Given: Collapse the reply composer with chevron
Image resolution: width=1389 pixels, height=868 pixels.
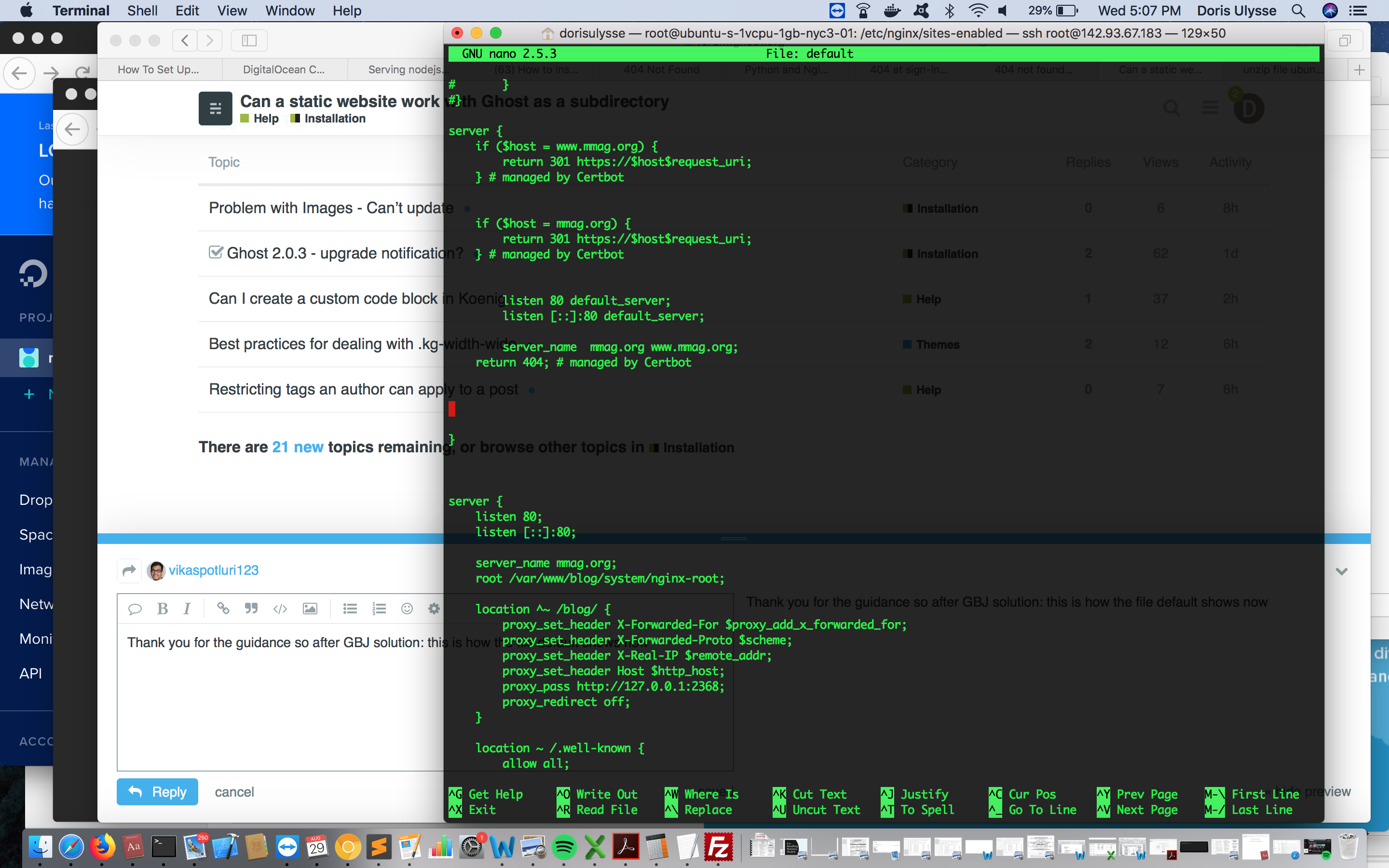Looking at the screenshot, I should 1341,571.
